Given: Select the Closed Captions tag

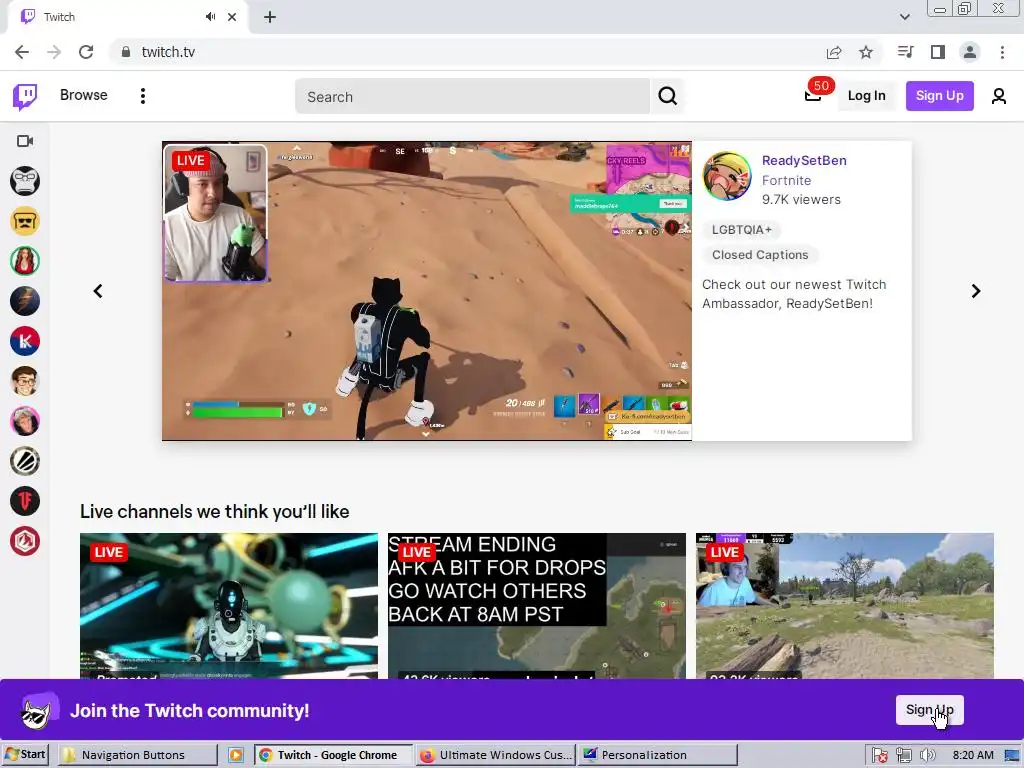Looking at the screenshot, I should 760,255.
